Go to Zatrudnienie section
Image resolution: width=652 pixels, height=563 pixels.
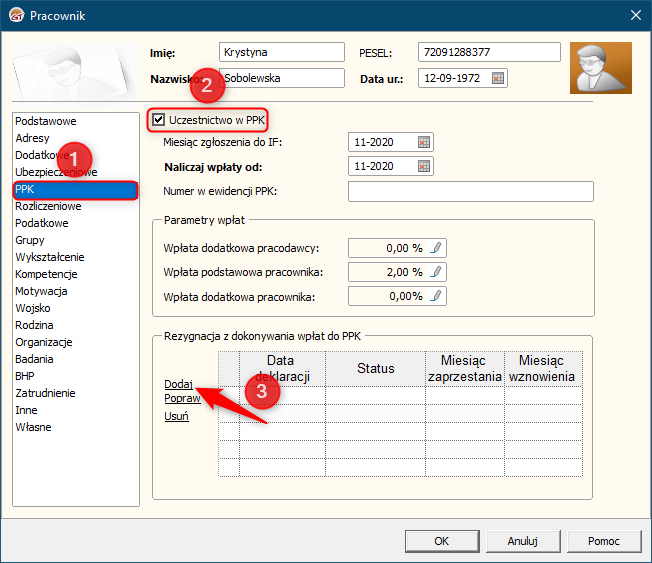(46, 393)
